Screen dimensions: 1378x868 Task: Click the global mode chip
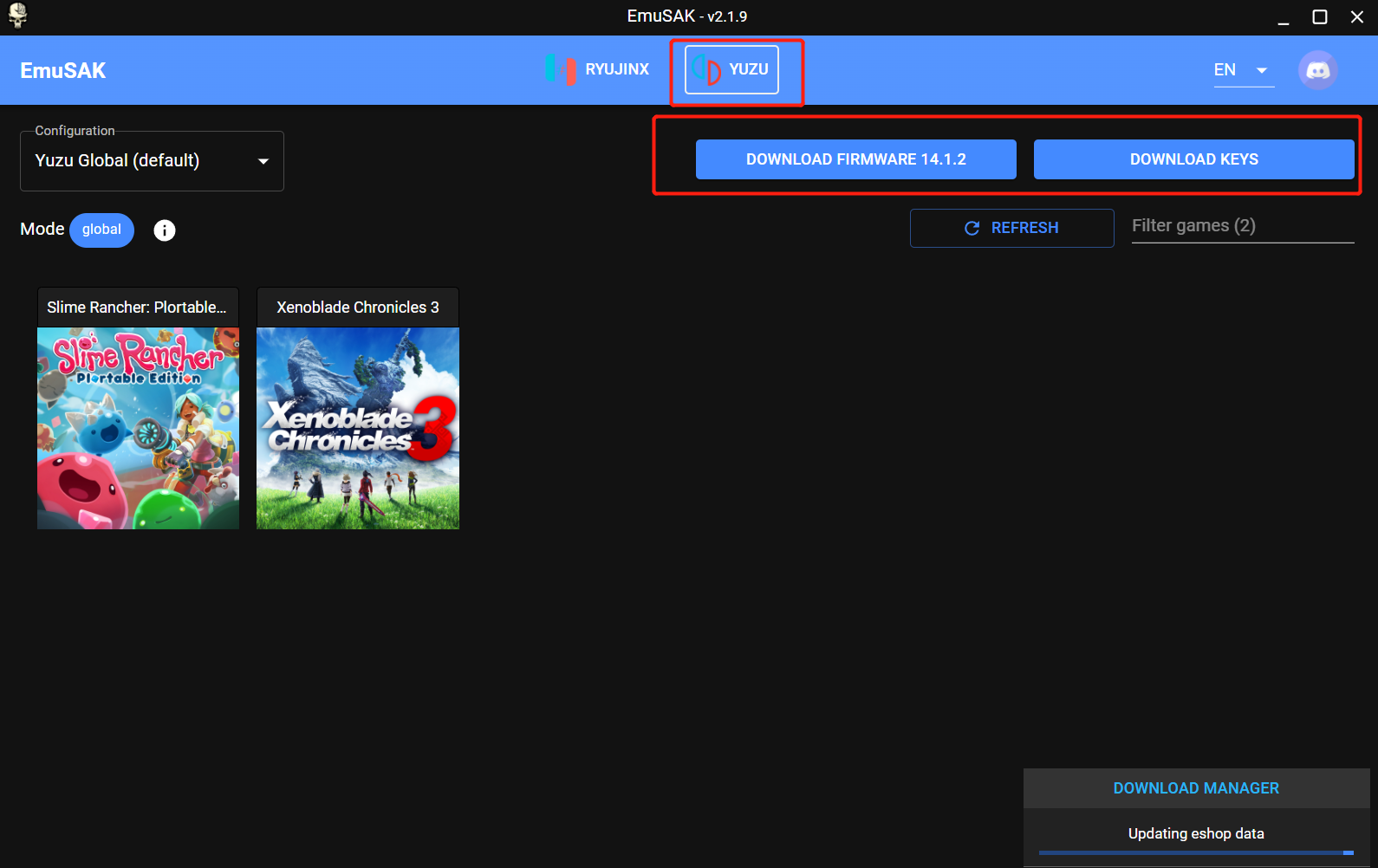101,230
